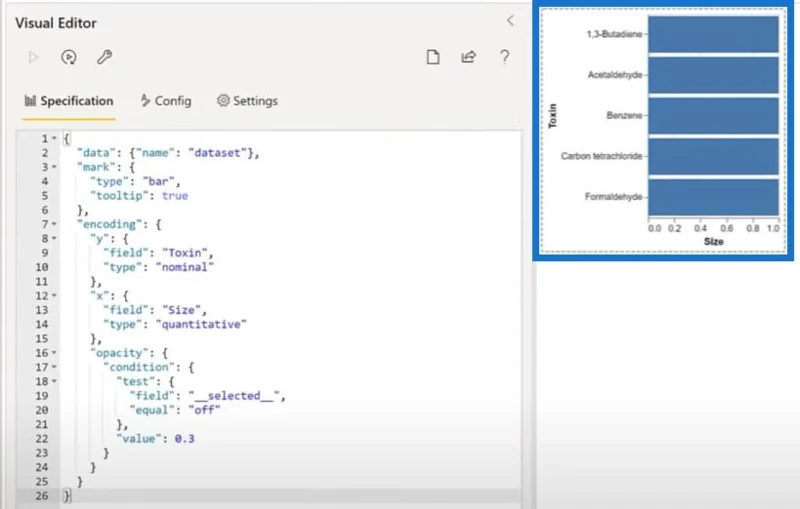Click the tooltip true value
The width and height of the screenshot is (800, 509).
[x=175, y=196]
